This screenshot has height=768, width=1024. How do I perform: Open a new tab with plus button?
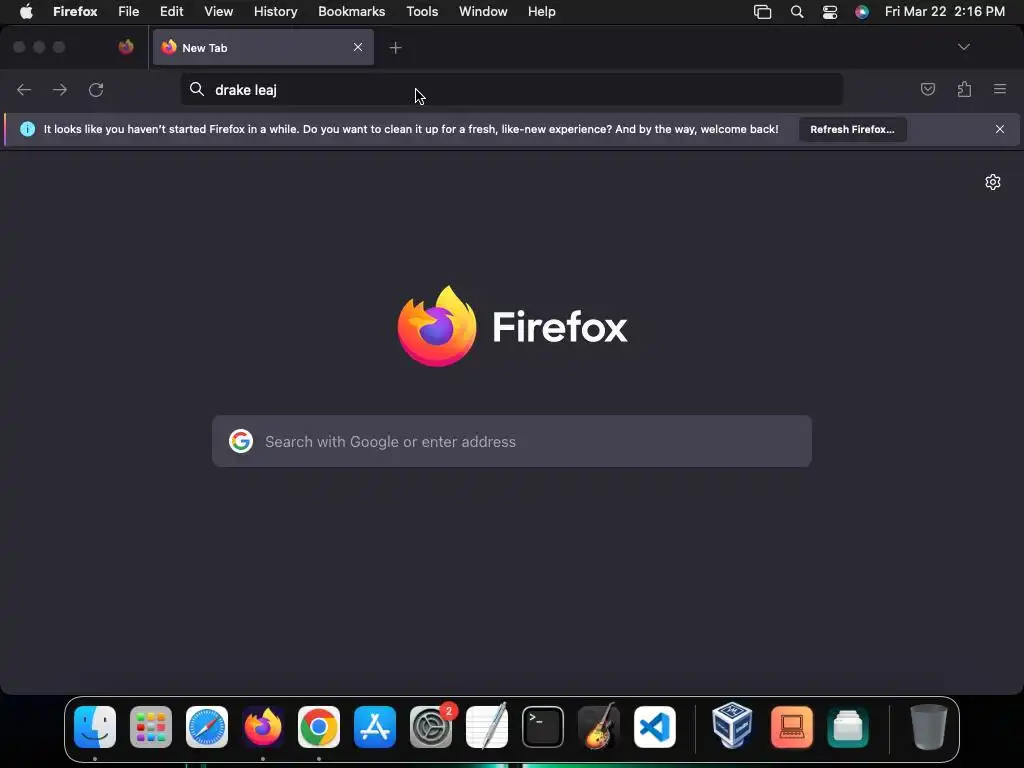[395, 48]
